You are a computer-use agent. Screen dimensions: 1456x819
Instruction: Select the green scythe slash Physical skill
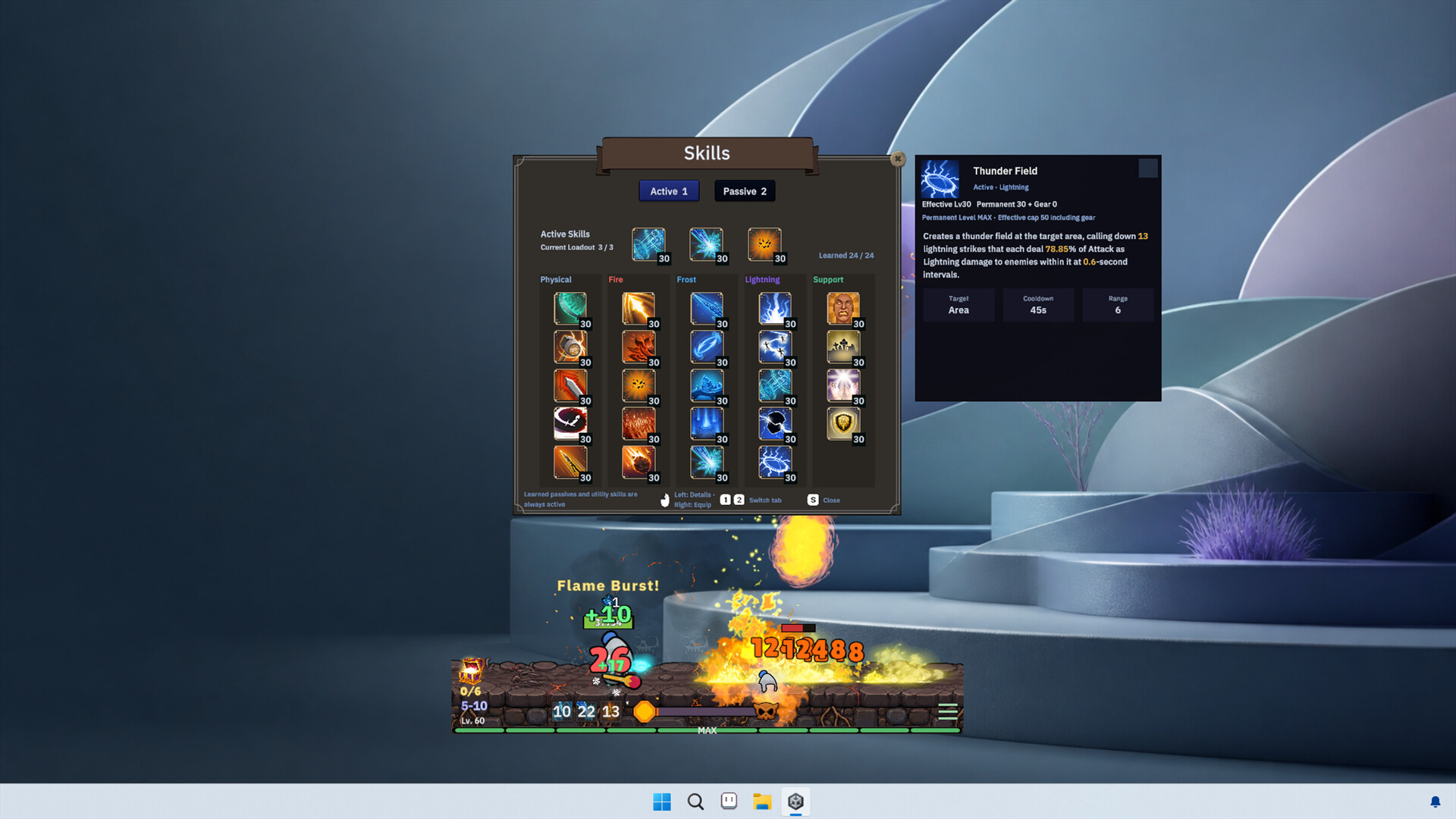coord(570,308)
